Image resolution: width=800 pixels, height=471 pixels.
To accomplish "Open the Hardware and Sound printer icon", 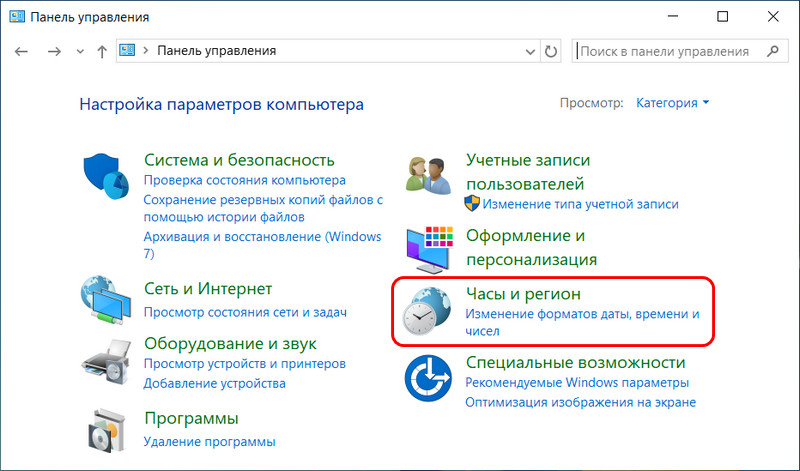I will coord(106,363).
